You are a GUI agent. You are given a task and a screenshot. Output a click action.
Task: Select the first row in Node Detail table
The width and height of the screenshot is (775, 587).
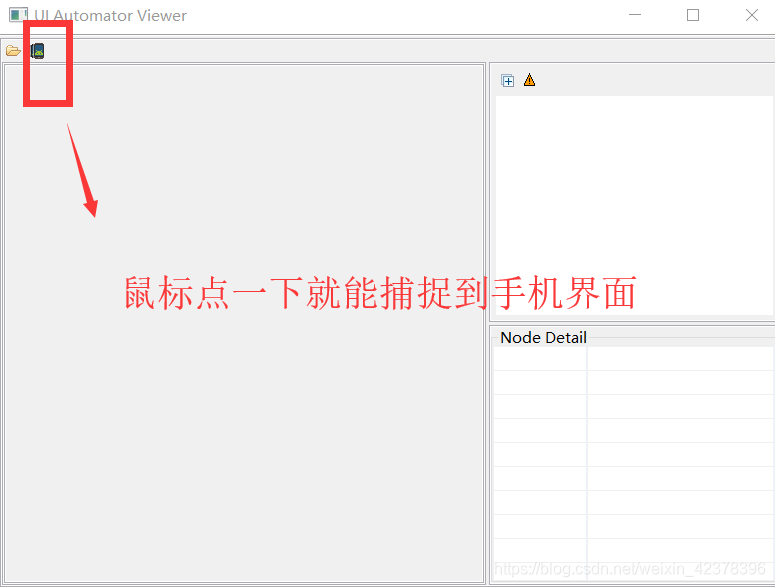(x=633, y=359)
